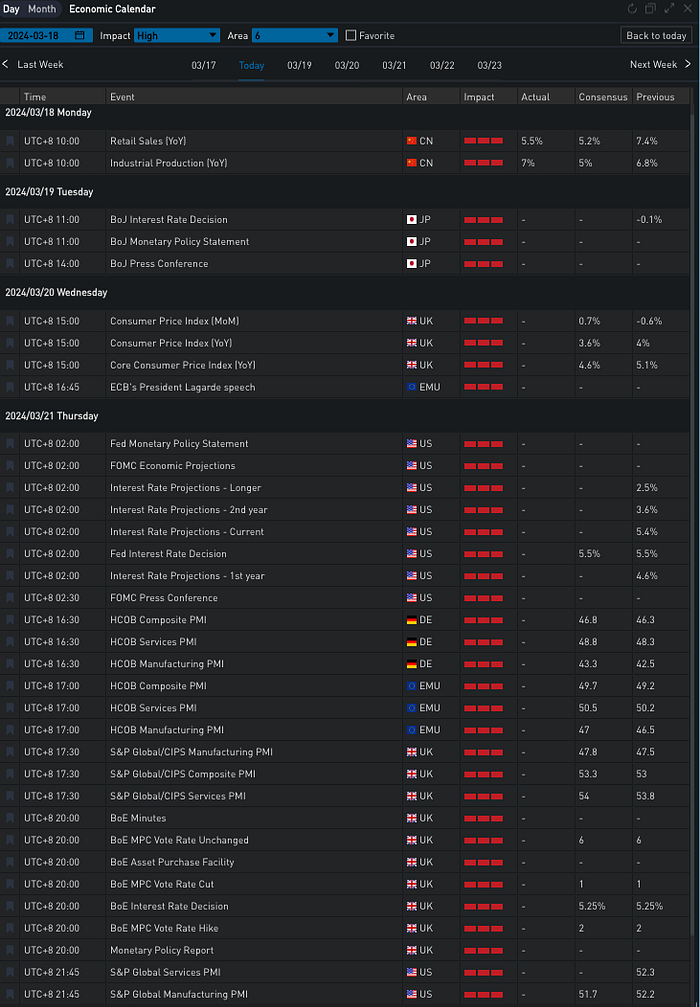This screenshot has width=700, height=1007.
Task: Go to Next Week
Action: pyautogui.click(x=659, y=65)
